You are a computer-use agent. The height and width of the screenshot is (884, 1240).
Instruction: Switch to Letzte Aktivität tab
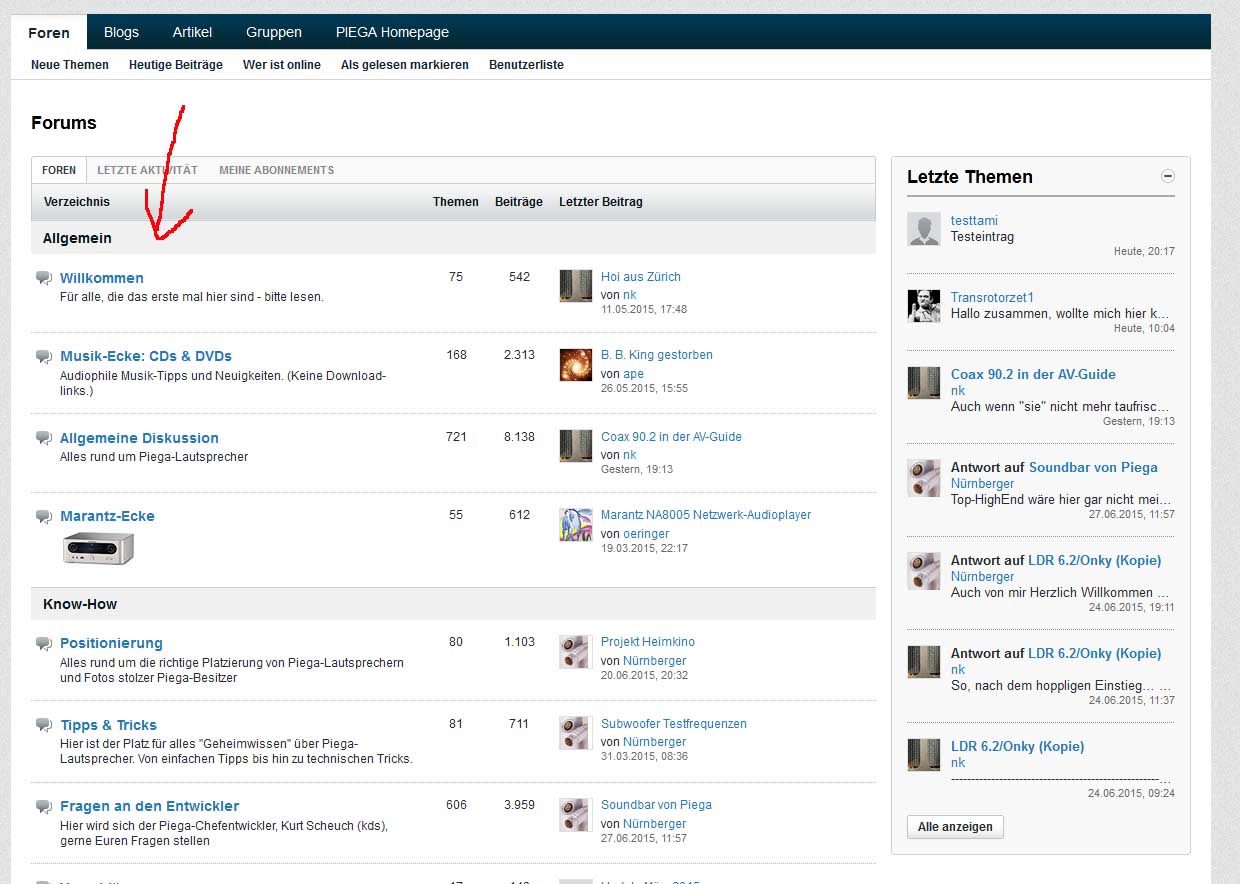(147, 170)
